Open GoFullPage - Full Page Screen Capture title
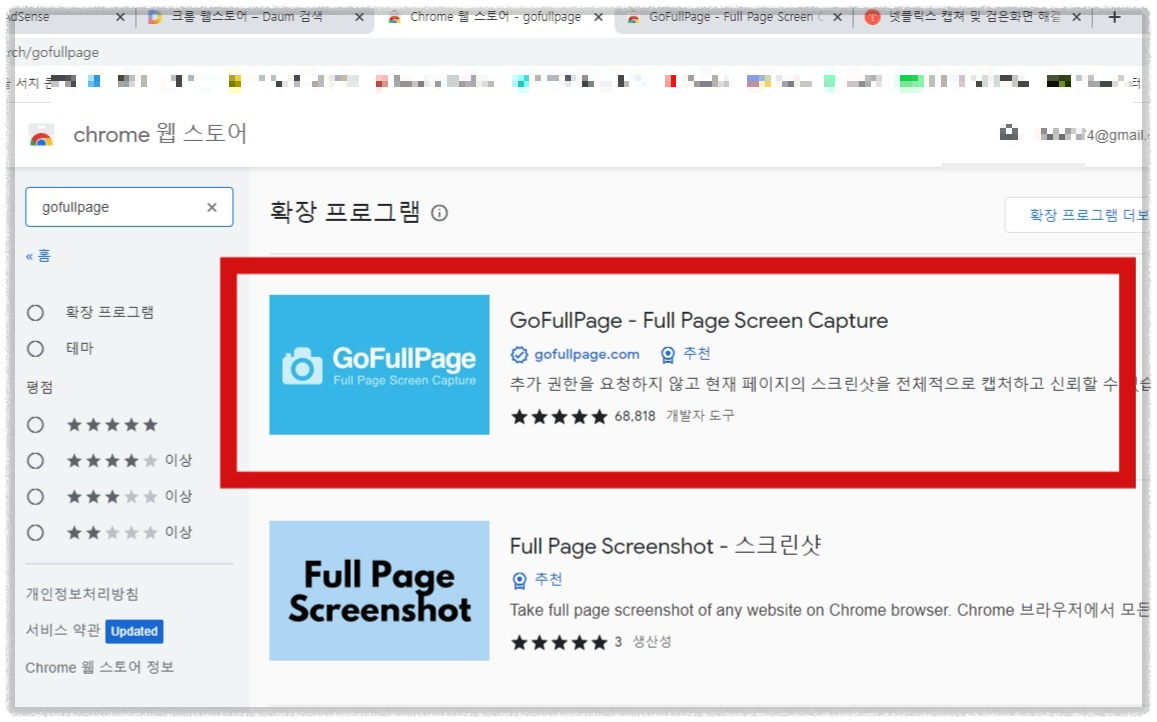Screen dimensions: 1157x722 pos(699,321)
